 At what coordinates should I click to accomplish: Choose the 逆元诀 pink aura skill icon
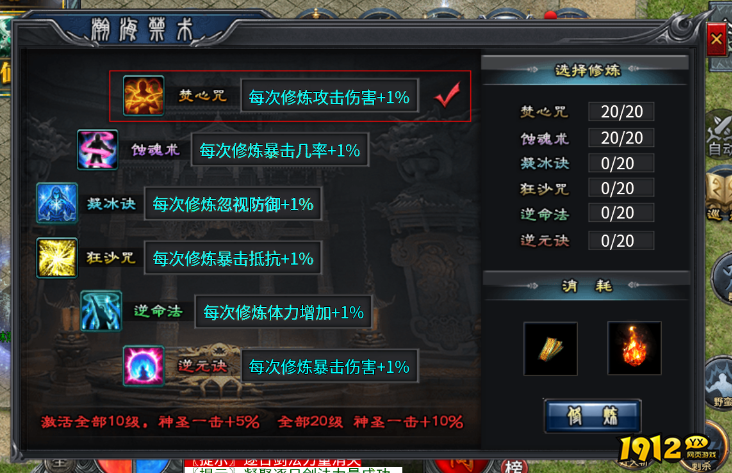143,366
